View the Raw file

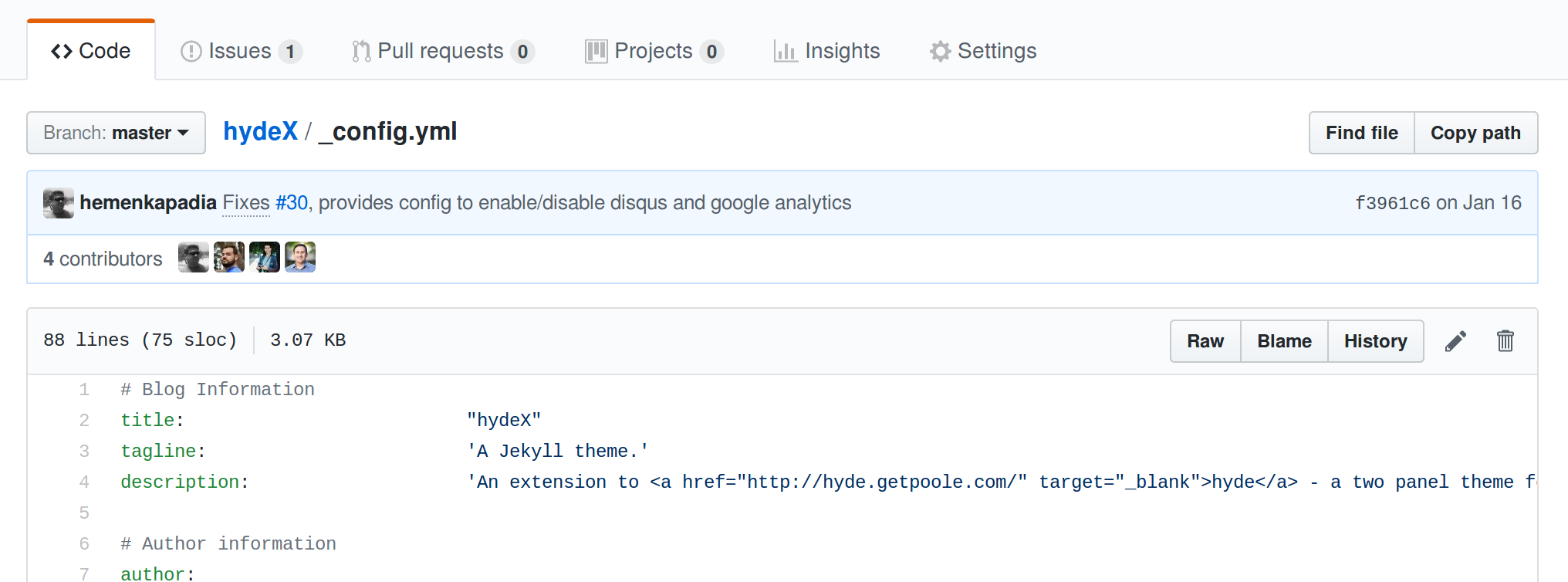[1205, 341]
